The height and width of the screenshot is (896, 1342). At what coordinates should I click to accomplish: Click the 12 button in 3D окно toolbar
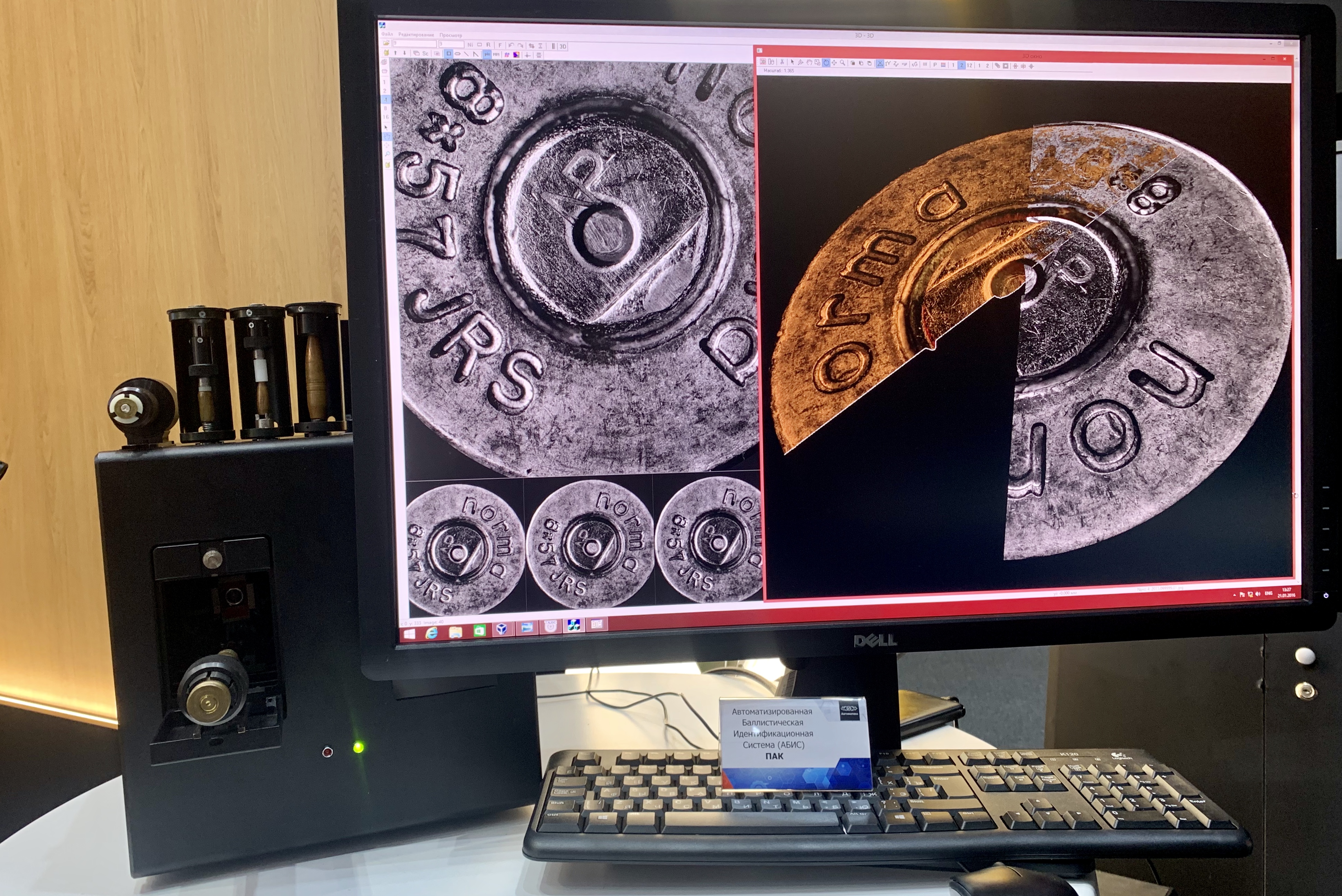[x=970, y=66]
